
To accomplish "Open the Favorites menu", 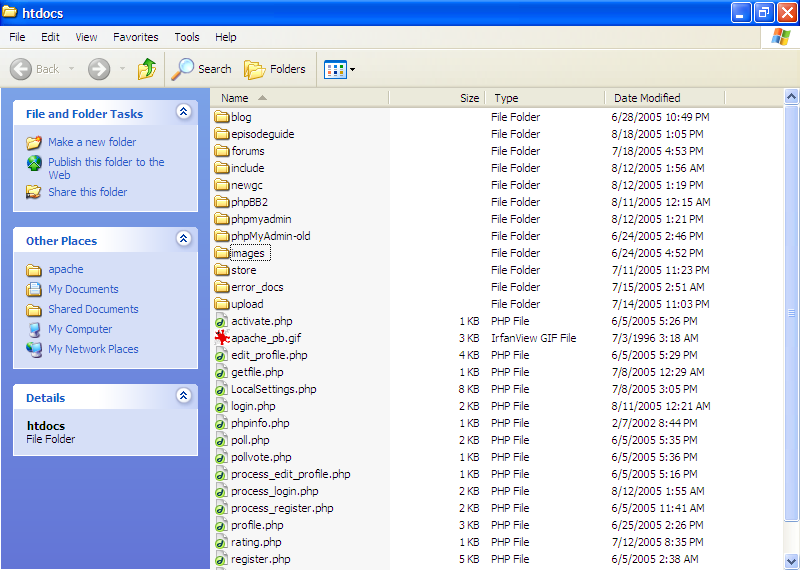I will [x=136, y=37].
